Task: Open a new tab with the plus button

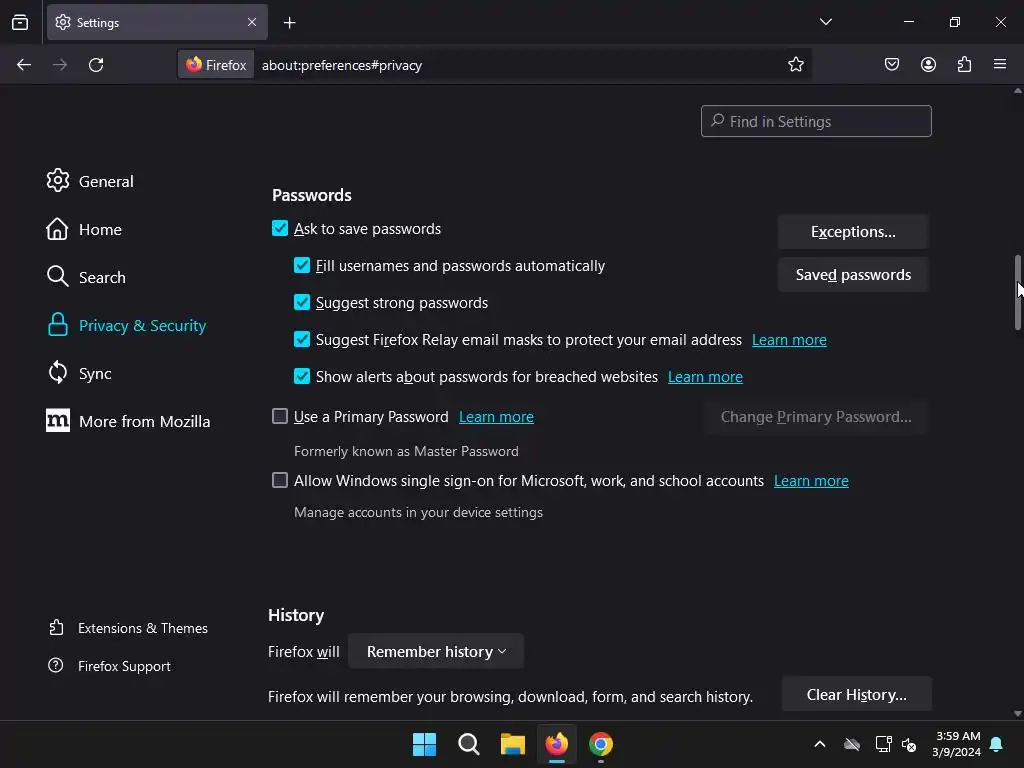Action: coord(289,23)
